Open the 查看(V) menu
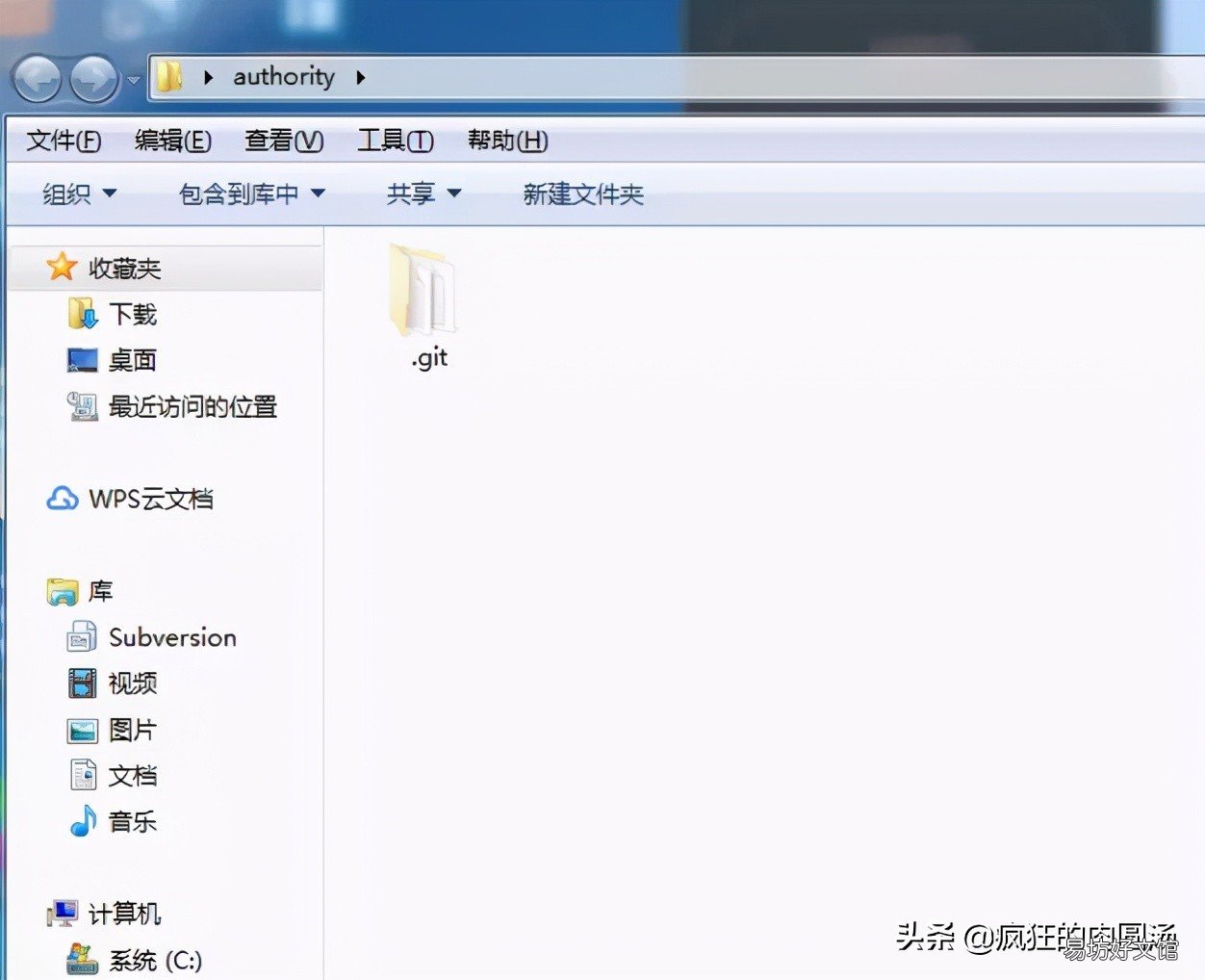Viewport: 1205px width, 980px height. coord(284,141)
